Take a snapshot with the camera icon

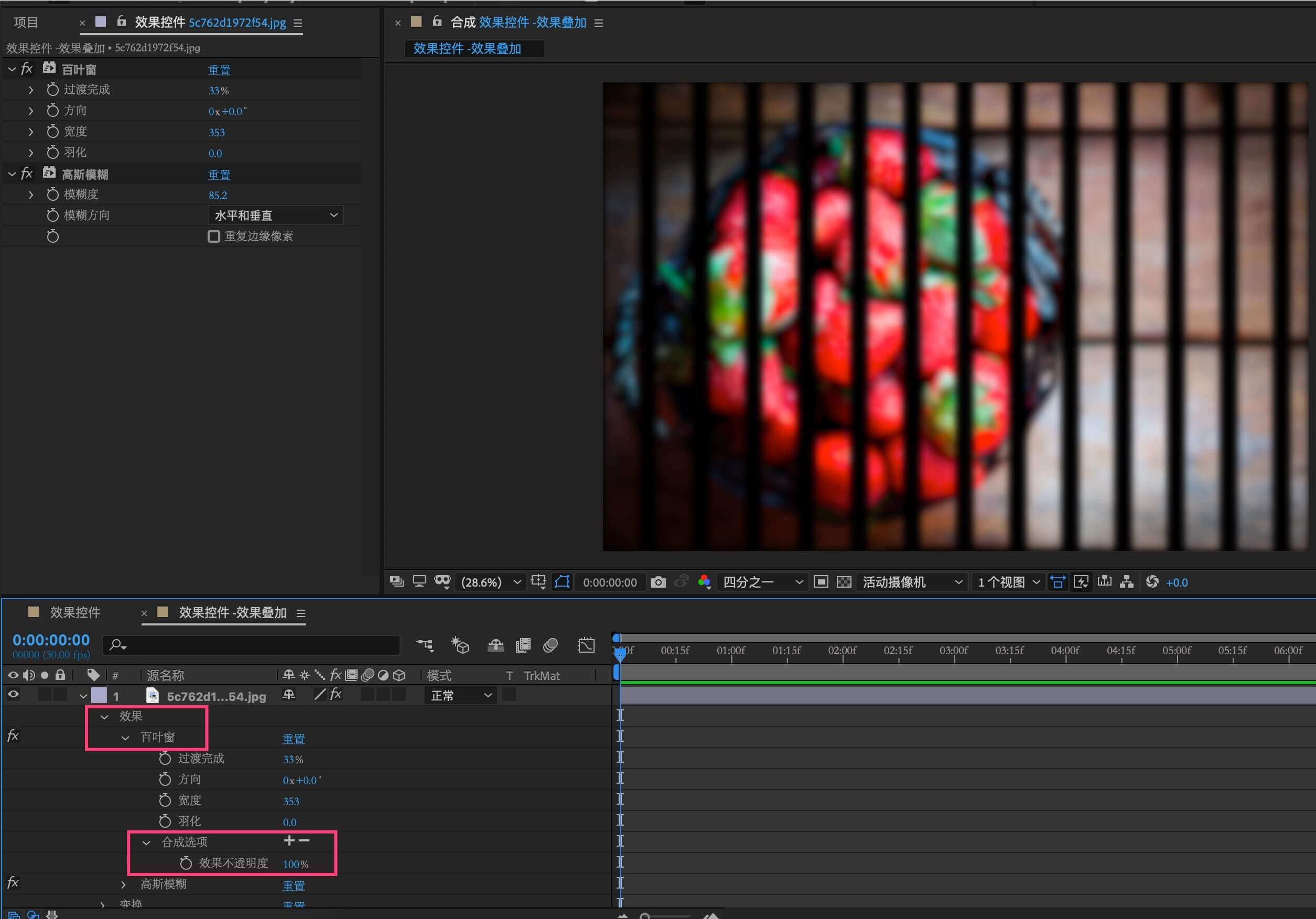point(658,582)
